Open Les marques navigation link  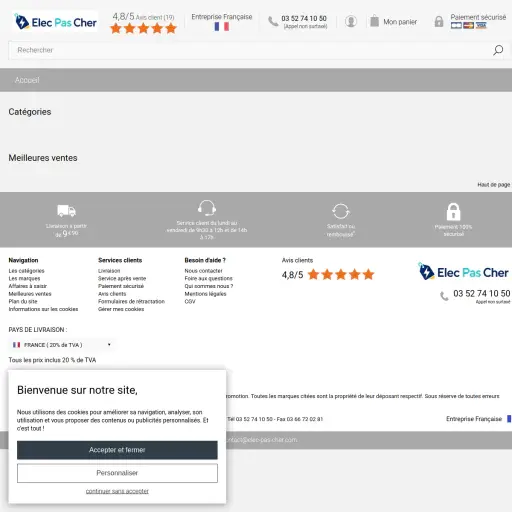24,278
